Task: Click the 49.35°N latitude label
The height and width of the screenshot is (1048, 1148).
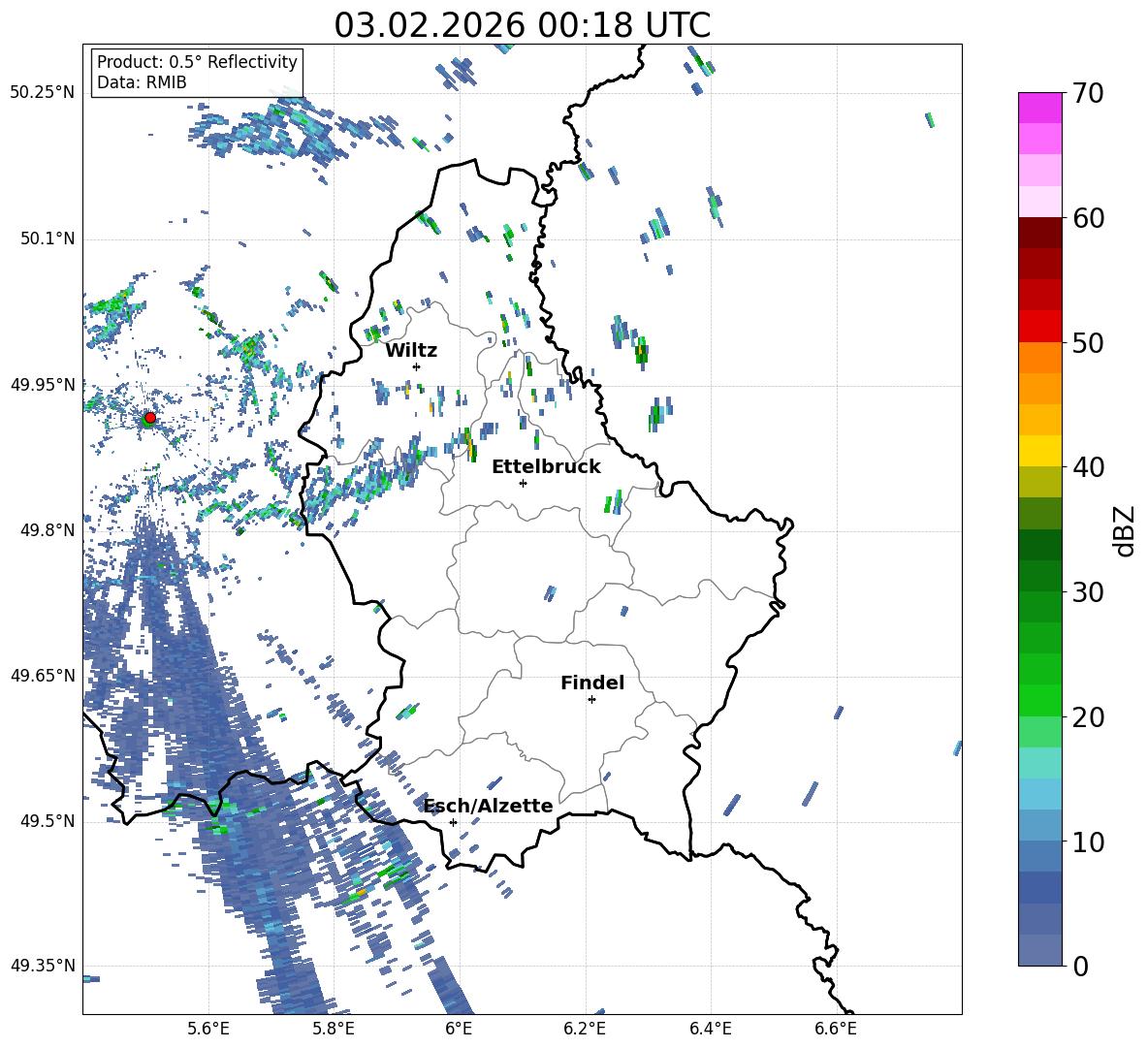Action: coord(43,966)
